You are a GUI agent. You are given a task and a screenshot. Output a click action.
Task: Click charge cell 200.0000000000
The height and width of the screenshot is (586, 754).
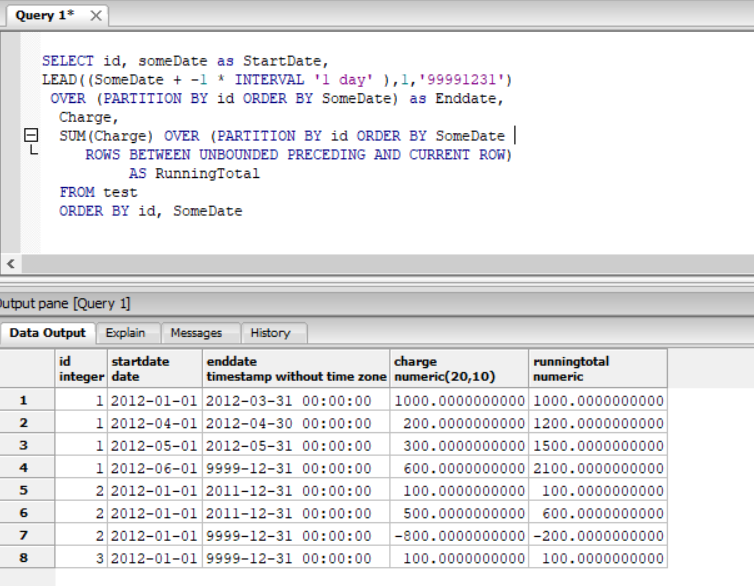[x=459, y=423]
